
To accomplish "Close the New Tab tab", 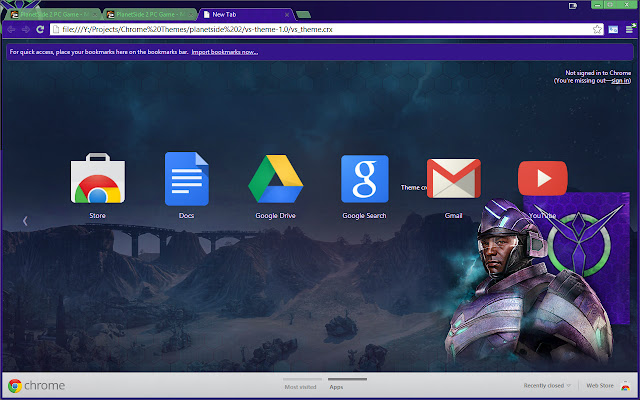I will [x=287, y=15].
